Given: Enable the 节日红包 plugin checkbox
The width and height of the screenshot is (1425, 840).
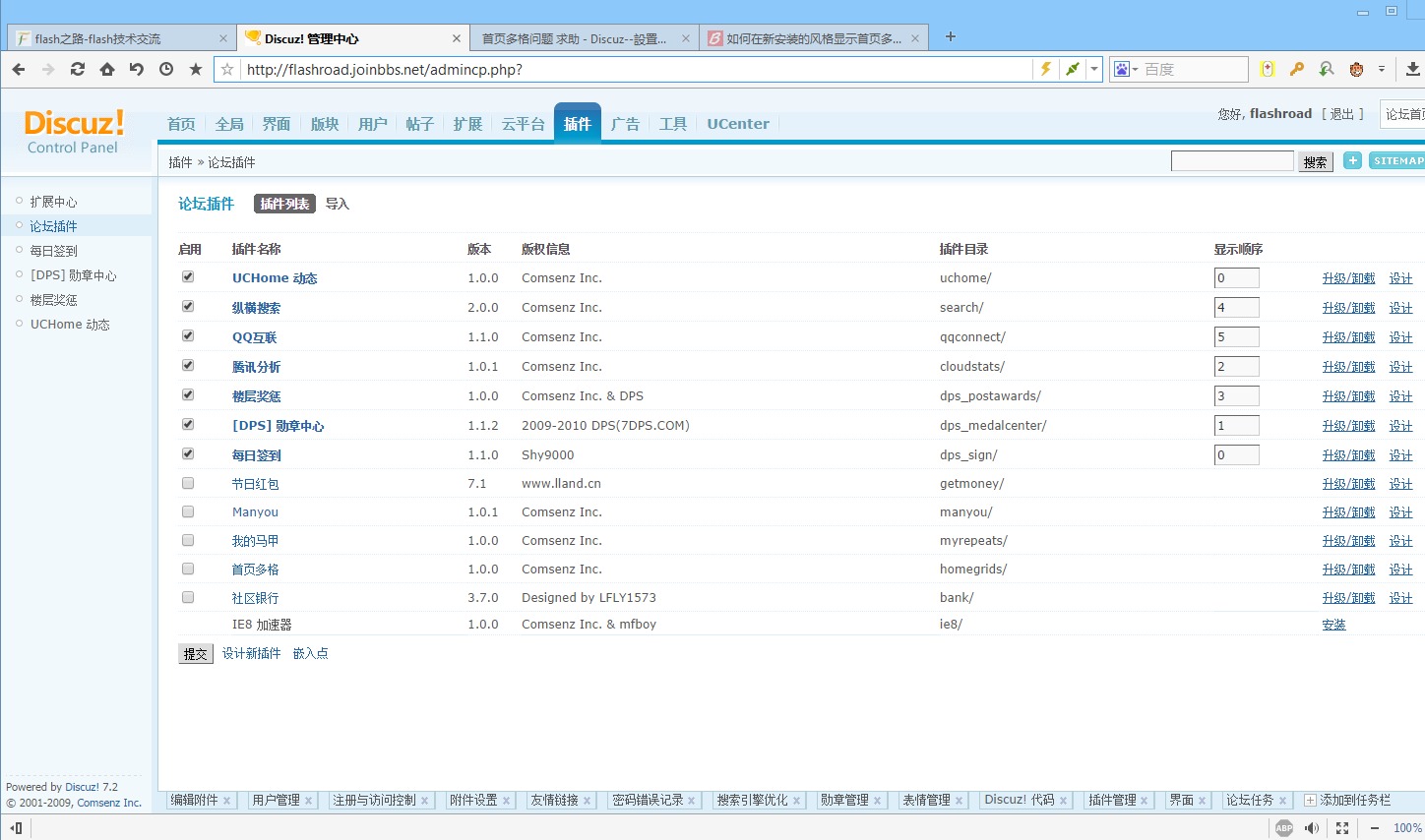Looking at the screenshot, I should 188,483.
